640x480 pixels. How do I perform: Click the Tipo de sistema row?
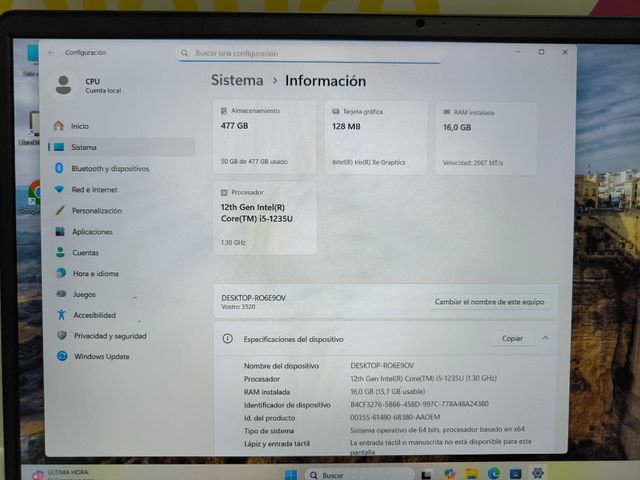[x=386, y=430]
